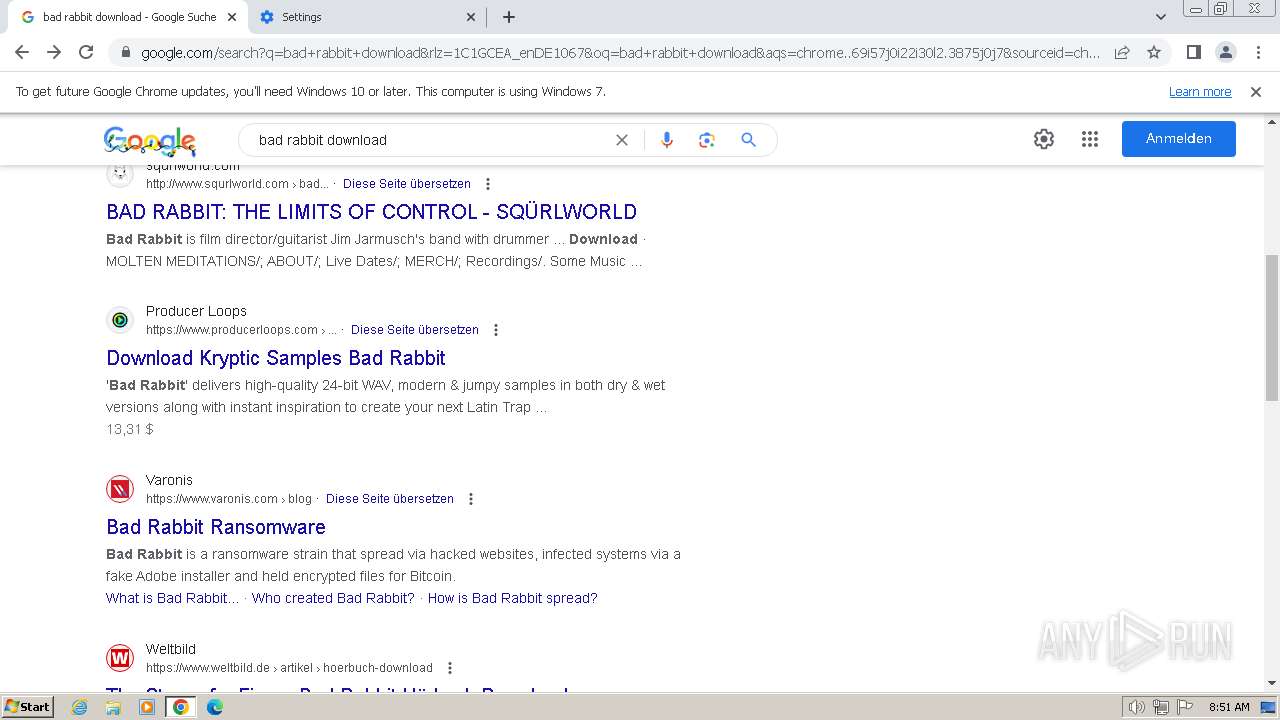Clear the search box with the X
This screenshot has width=1280, height=720.
point(622,140)
